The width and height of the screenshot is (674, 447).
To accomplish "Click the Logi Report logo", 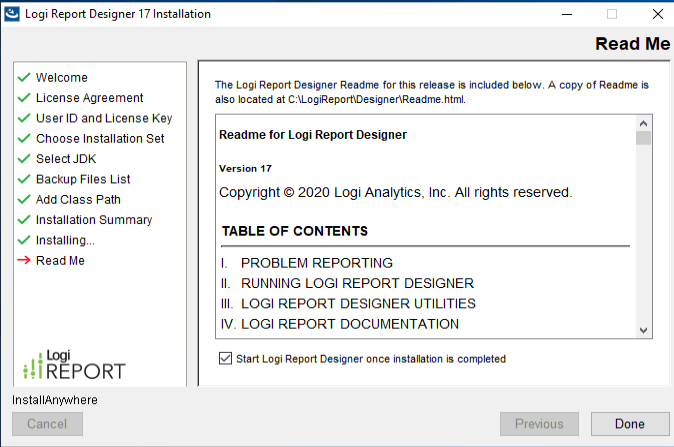I will (x=74, y=364).
